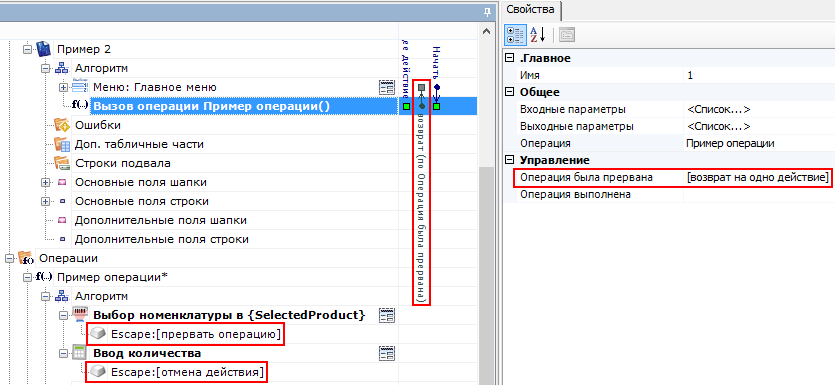
Task: Pin the tree panel with pushpin icon
Action: coord(486,12)
